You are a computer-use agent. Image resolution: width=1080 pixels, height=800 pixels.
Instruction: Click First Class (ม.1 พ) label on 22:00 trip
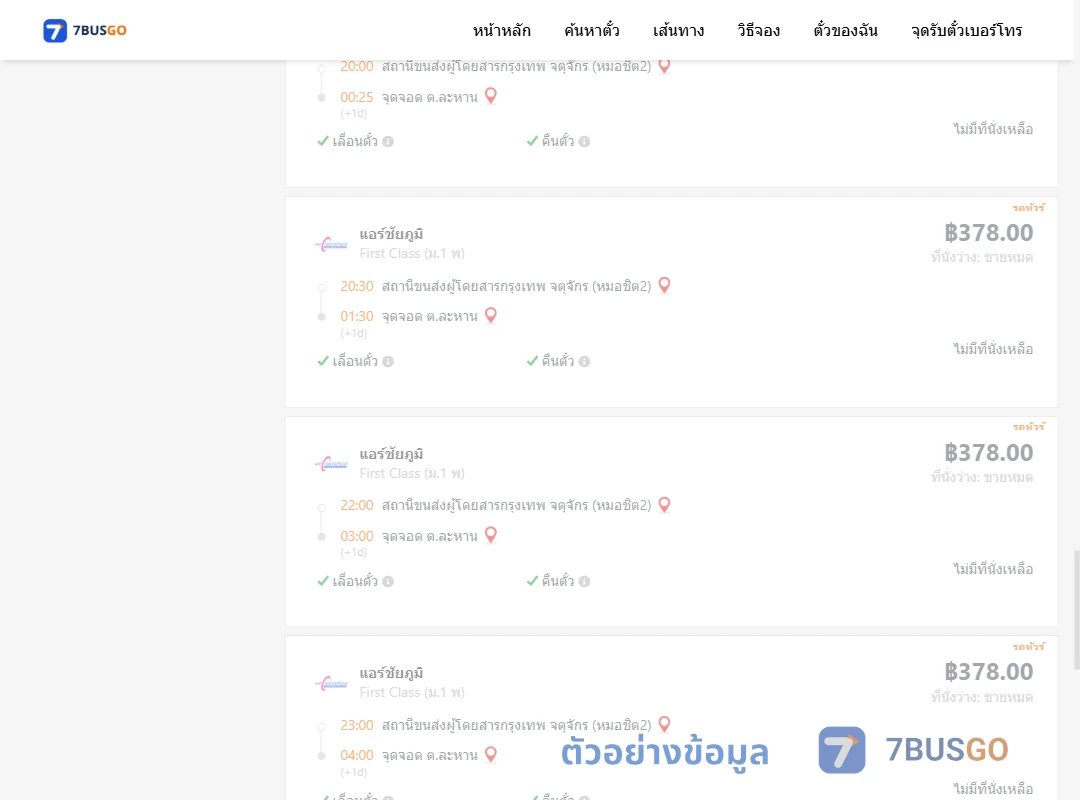coord(412,473)
